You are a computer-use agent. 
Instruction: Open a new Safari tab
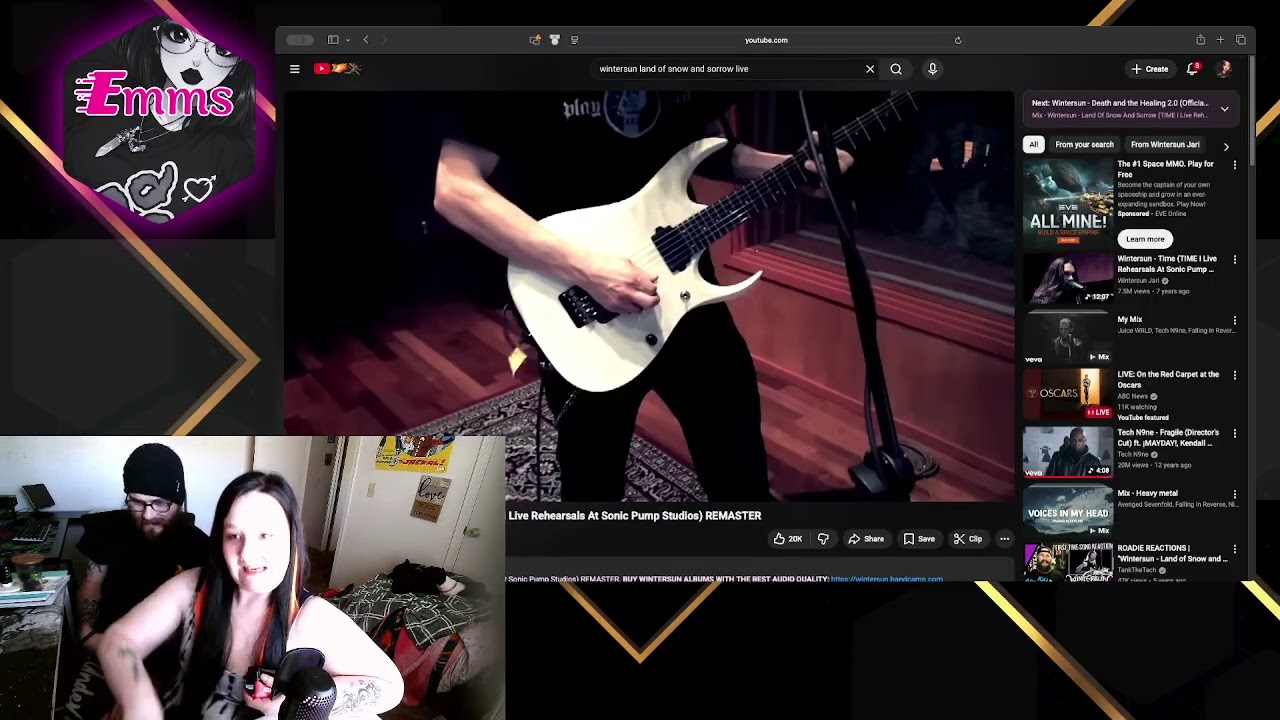1220,40
